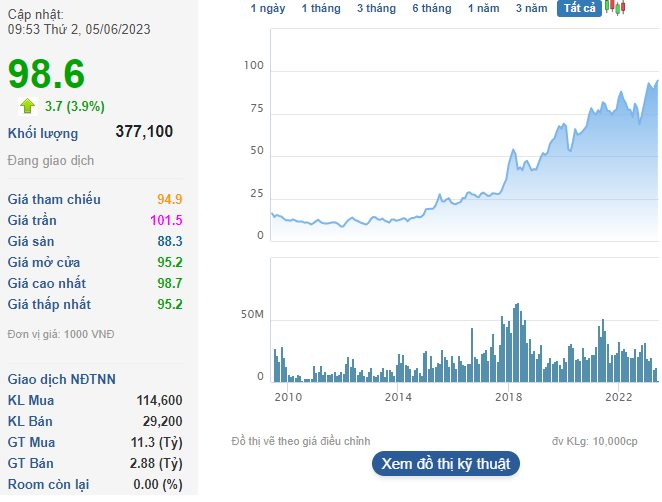Click the floor price 88.3
Image resolution: width=662 pixels, height=502 pixels.
(x=170, y=242)
